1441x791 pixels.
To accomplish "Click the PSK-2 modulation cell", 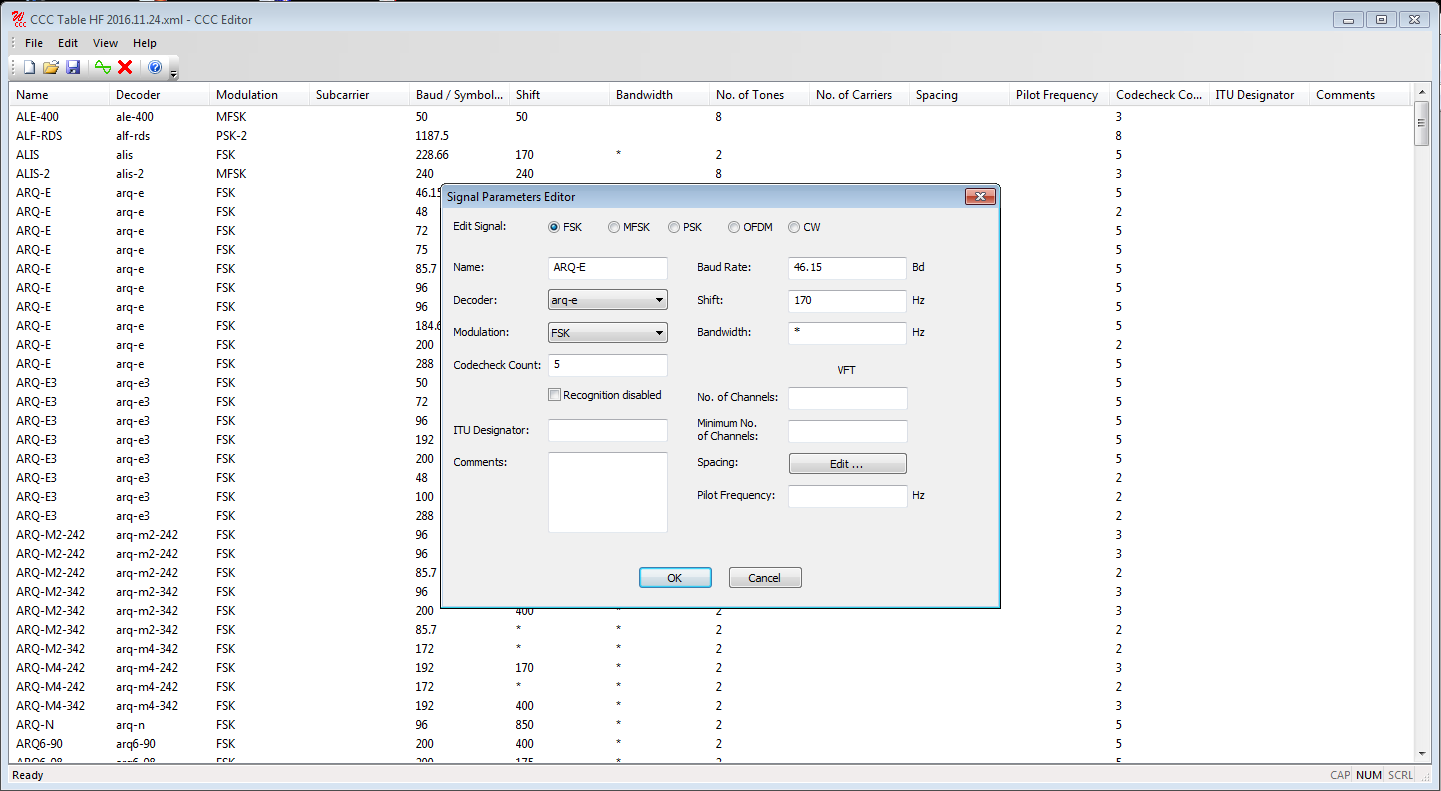I will coord(231,136).
